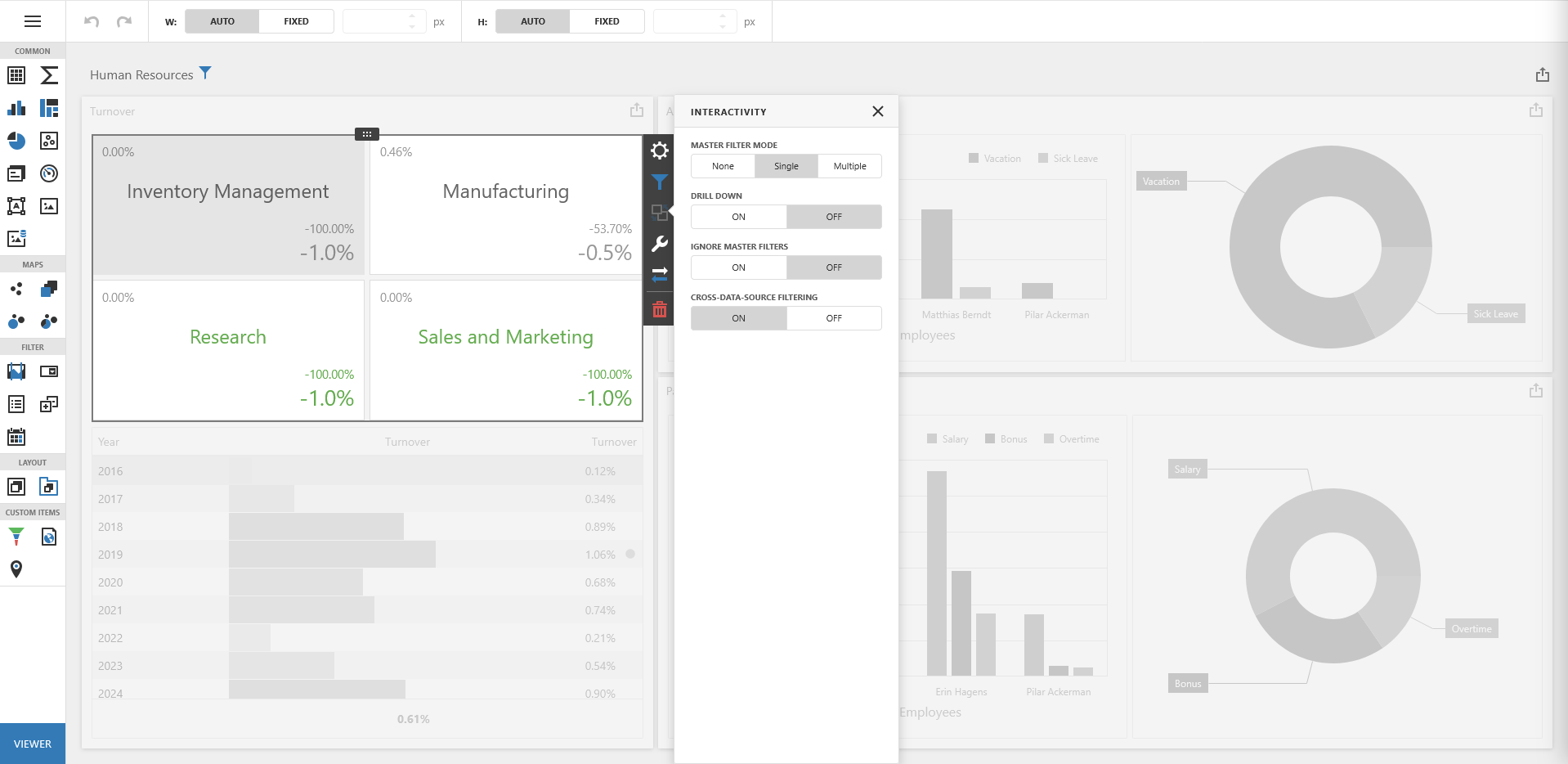
Task: Click the Undo arrow in the top toolbar
Action: [x=92, y=21]
